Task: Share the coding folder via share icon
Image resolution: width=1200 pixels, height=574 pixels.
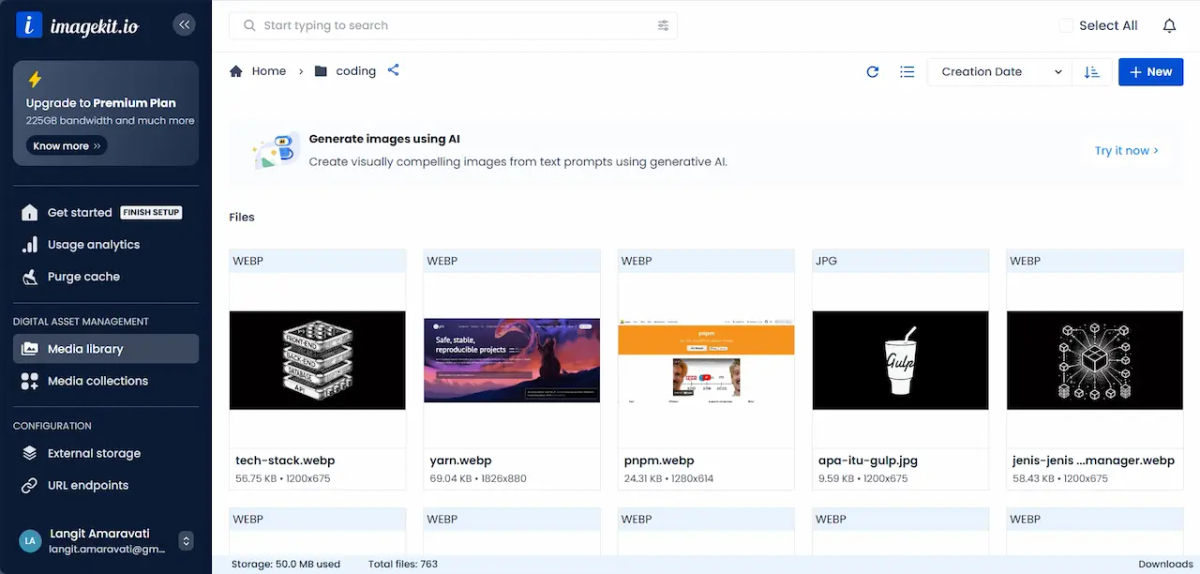Action: [393, 70]
